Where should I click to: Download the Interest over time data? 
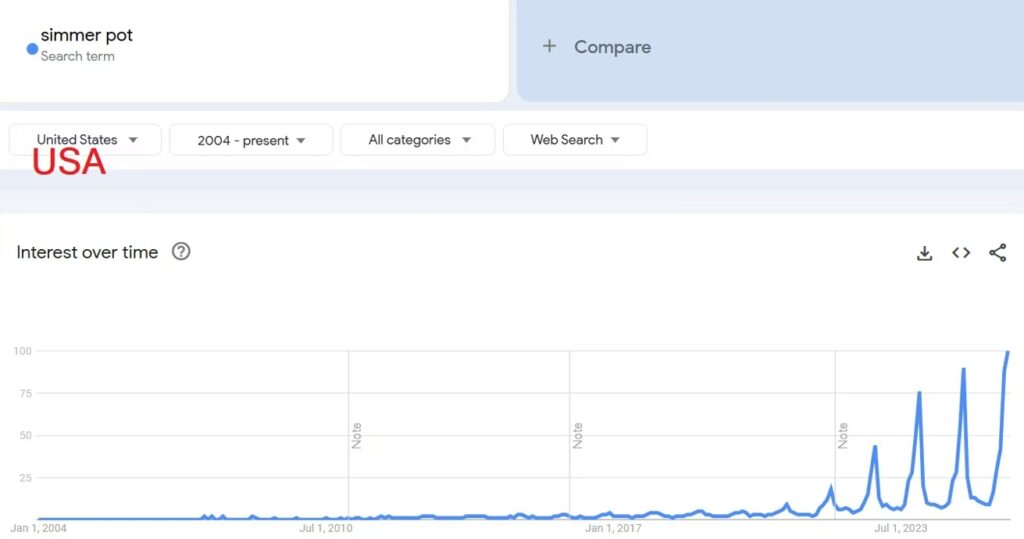[x=924, y=253]
